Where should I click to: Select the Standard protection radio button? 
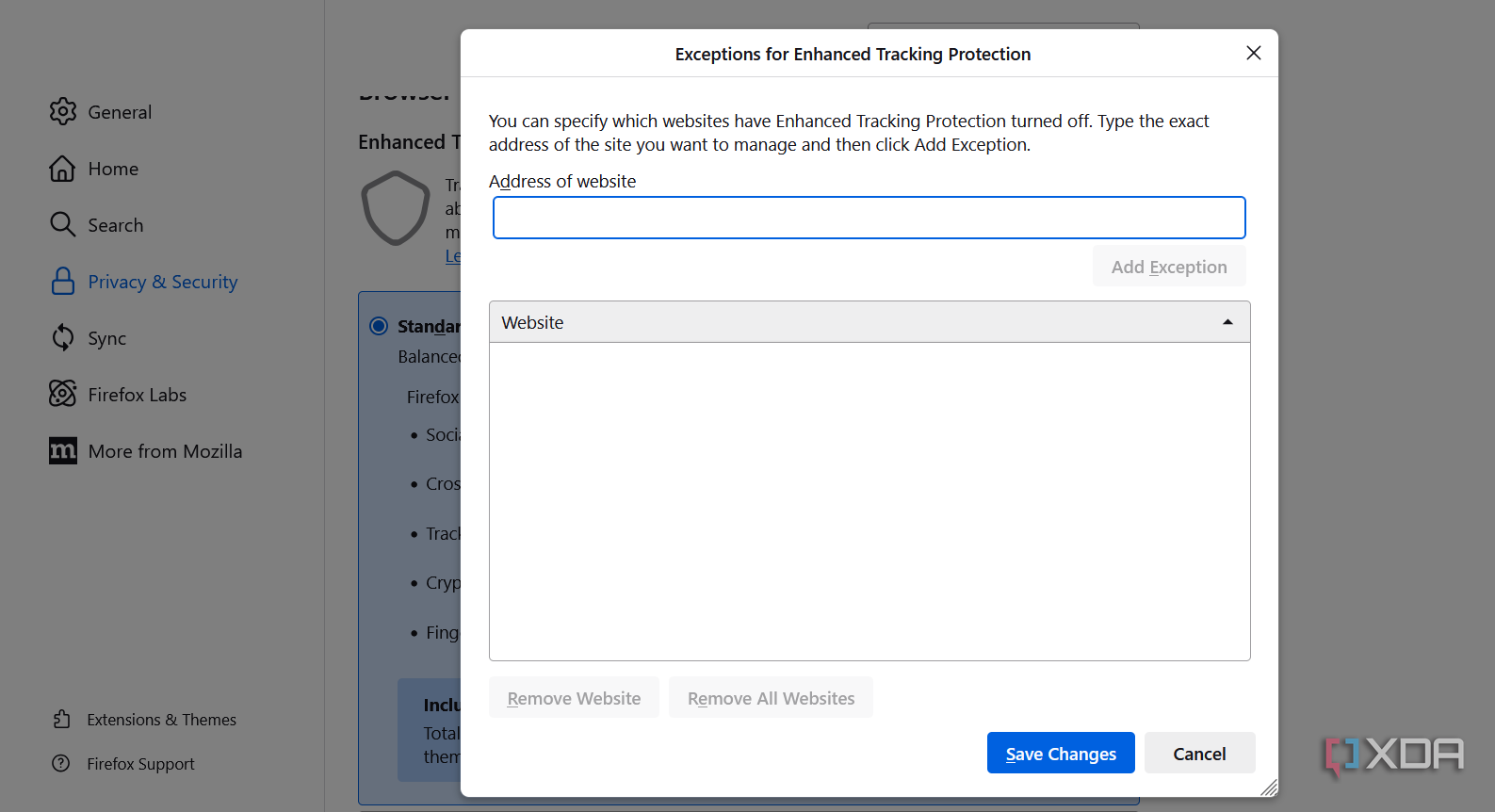point(379,326)
